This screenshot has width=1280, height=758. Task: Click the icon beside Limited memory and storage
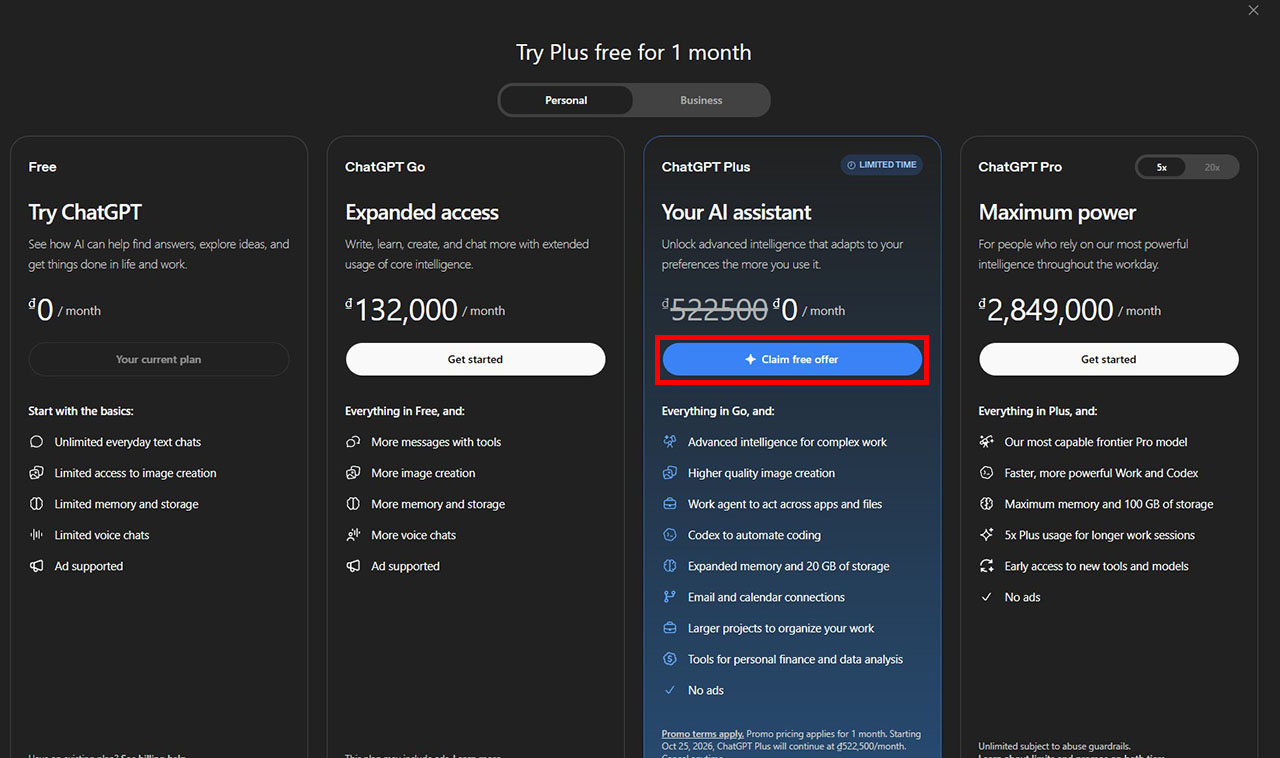coord(37,504)
